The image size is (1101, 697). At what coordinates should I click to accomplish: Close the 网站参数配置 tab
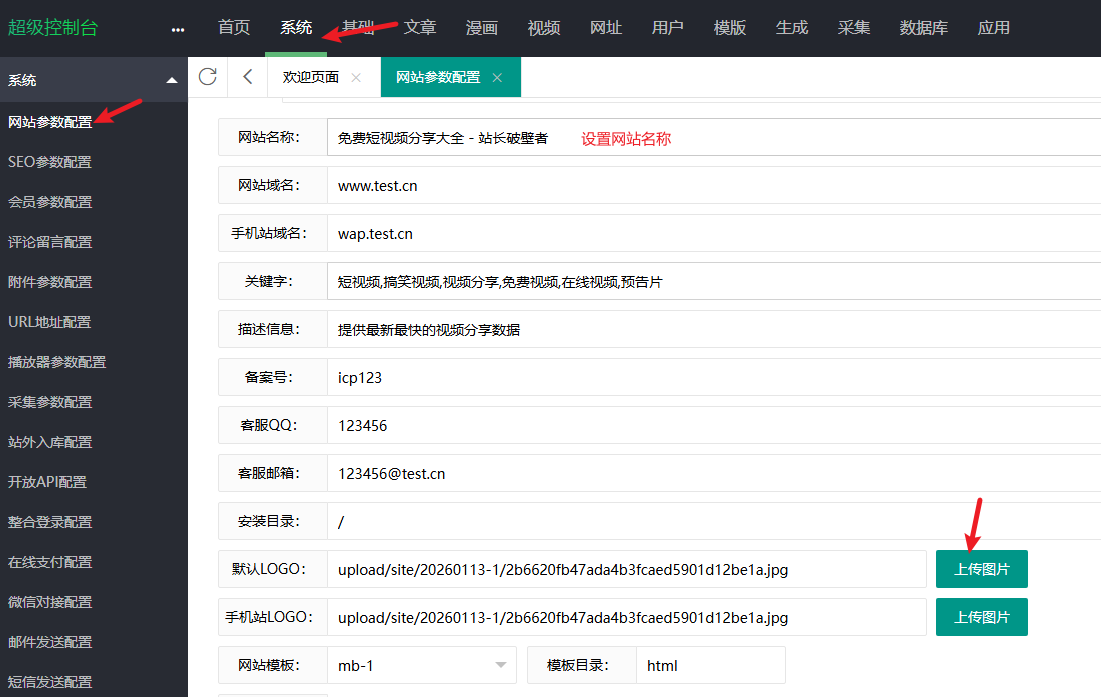click(x=497, y=78)
